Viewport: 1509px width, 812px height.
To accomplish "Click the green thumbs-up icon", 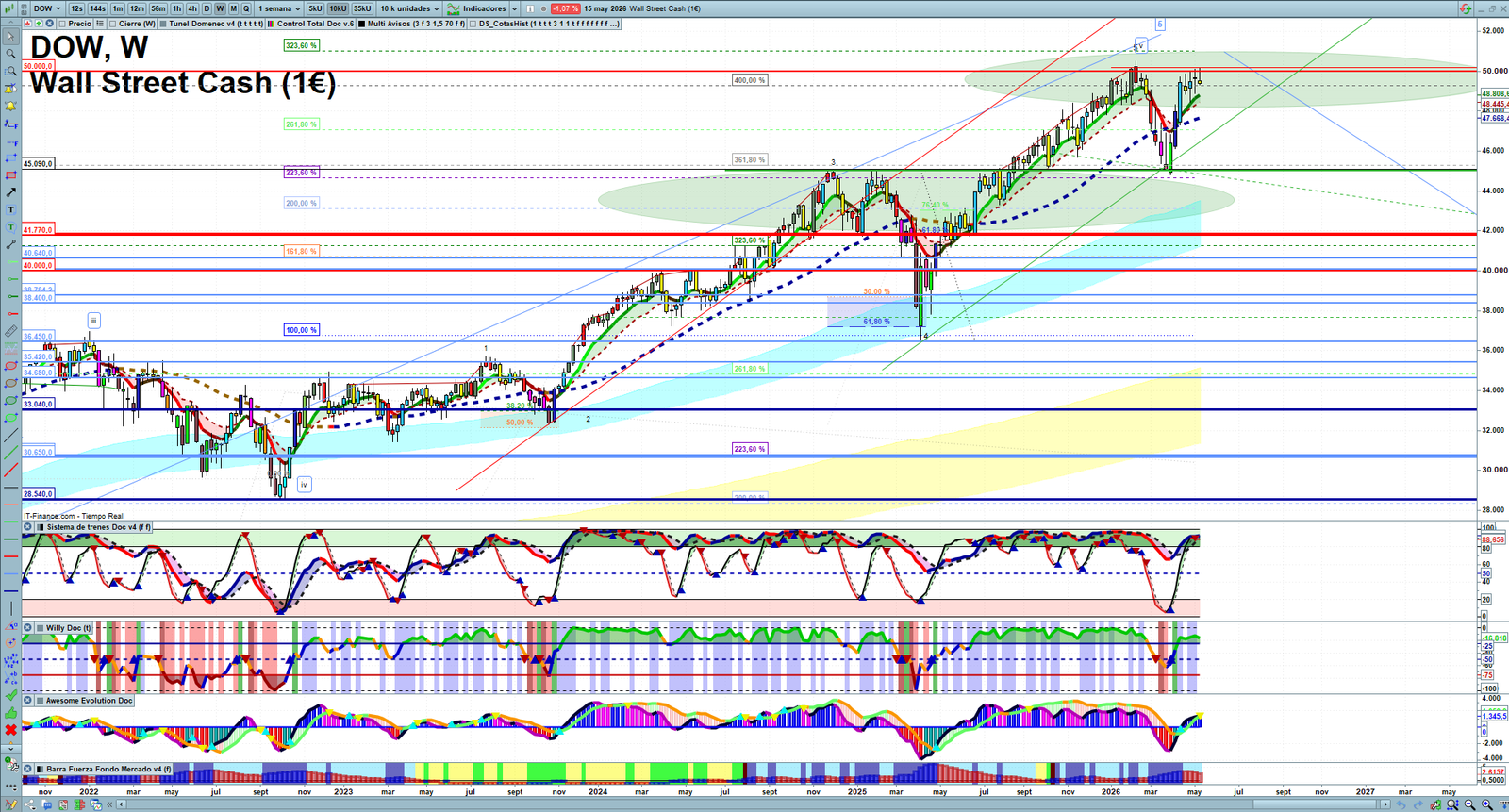I will (10, 714).
